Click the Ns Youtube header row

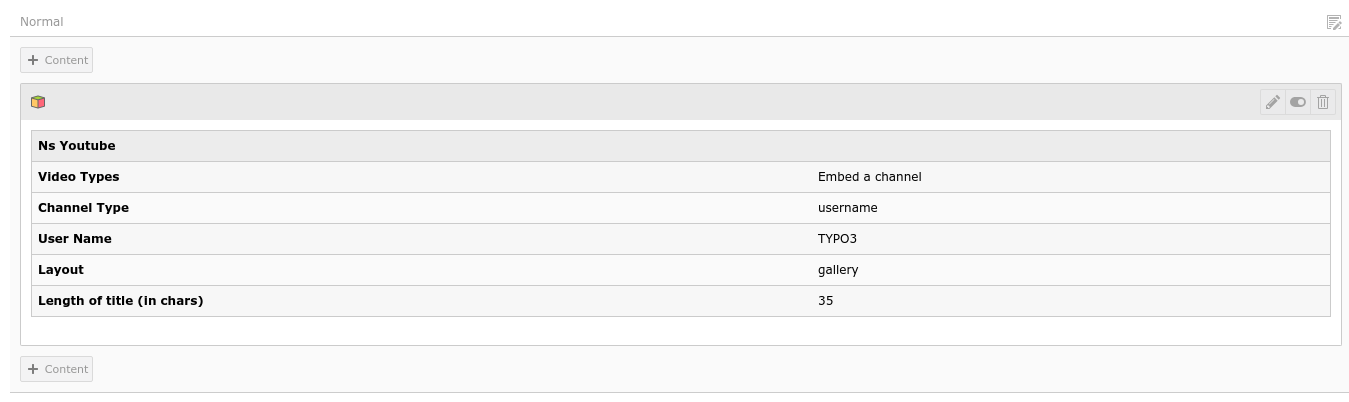pyautogui.click(x=680, y=146)
